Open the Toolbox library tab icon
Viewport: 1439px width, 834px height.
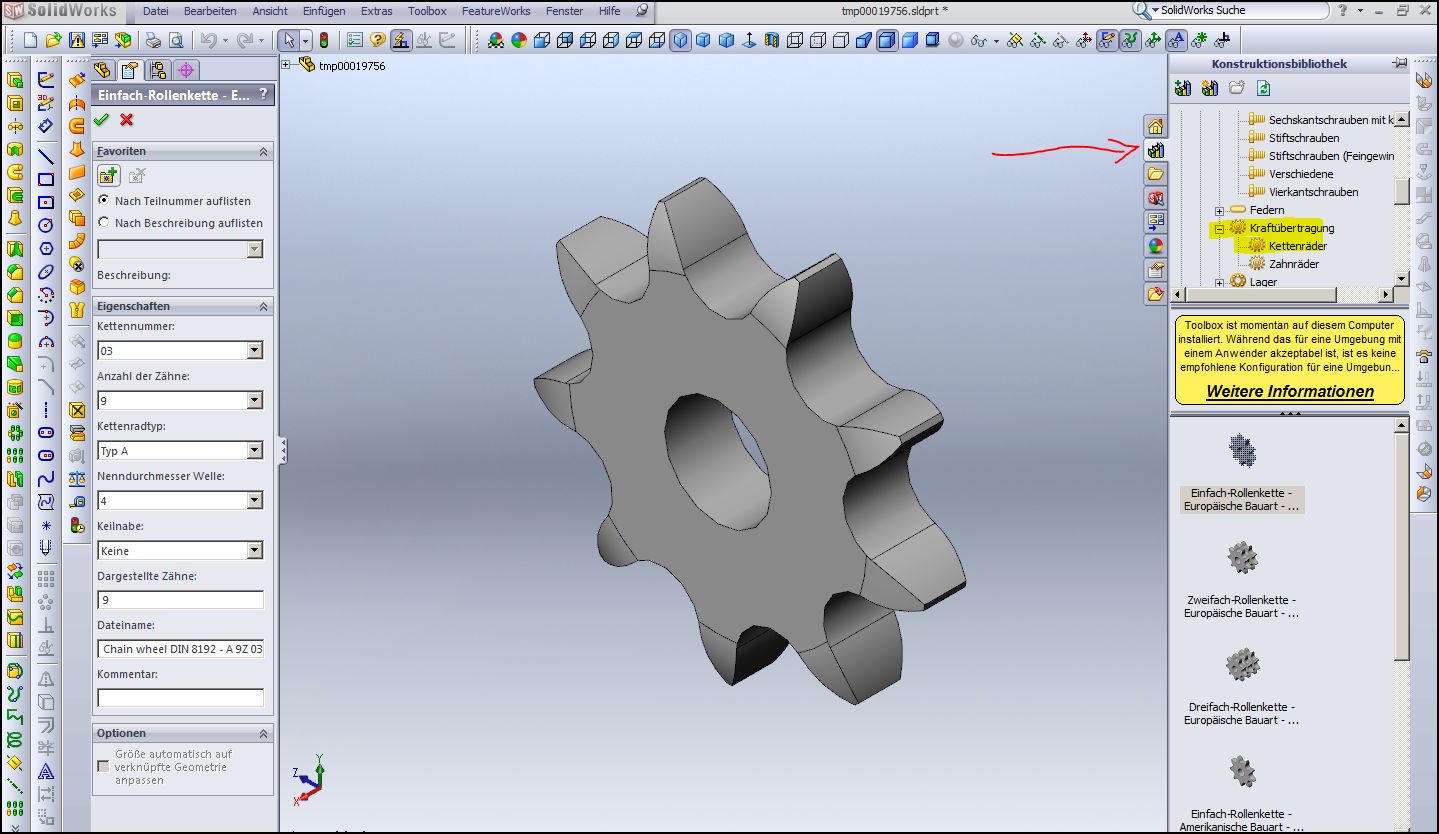1155,151
